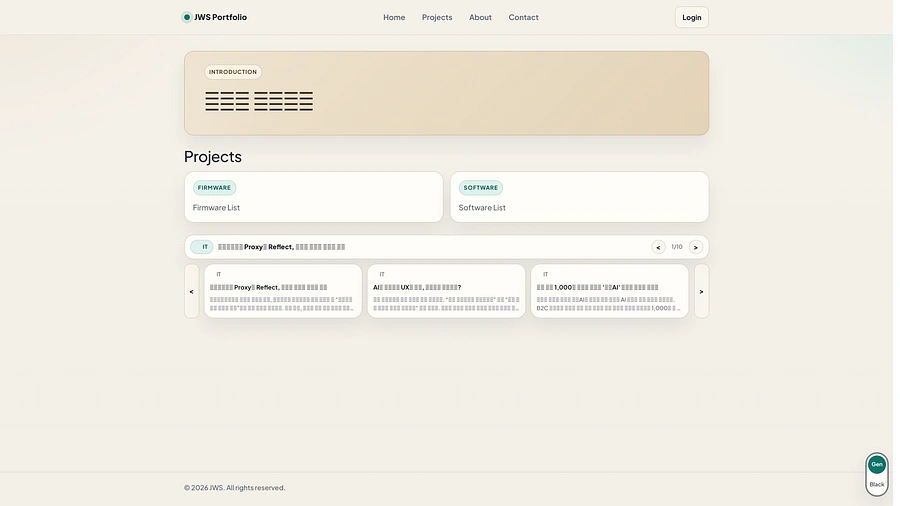
Task: Open the Software List link
Action: [x=482, y=208]
